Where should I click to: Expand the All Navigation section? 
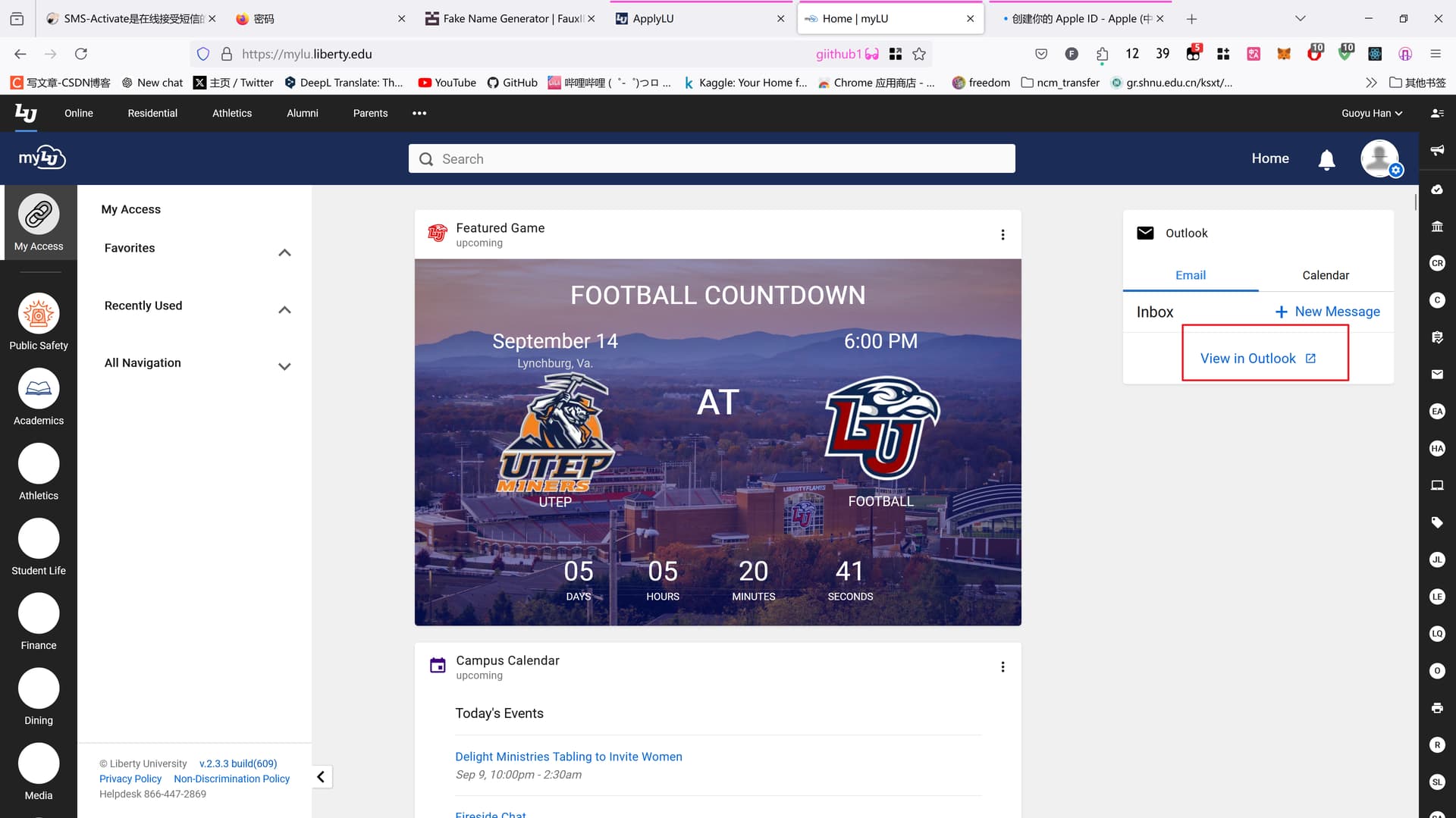(x=284, y=367)
